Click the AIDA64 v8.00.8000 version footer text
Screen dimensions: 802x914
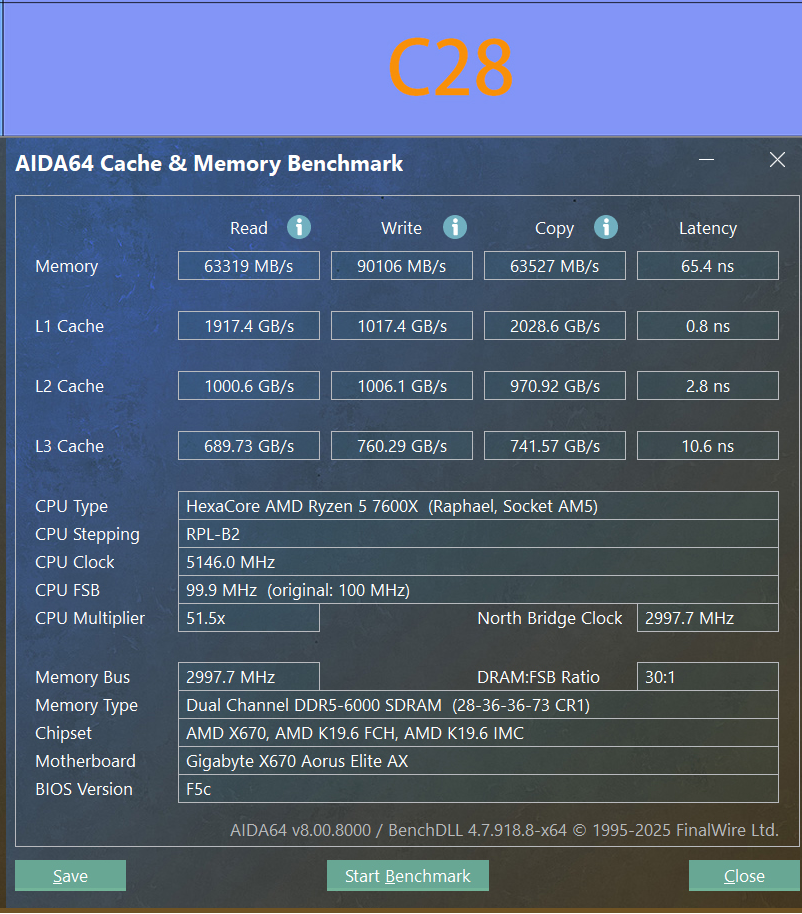tap(504, 829)
